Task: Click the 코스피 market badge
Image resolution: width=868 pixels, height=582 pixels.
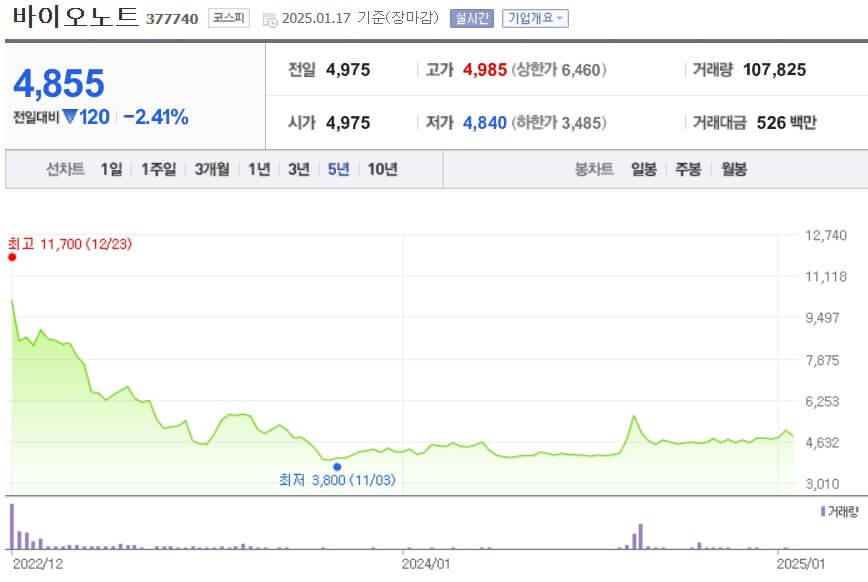Action: coord(229,18)
